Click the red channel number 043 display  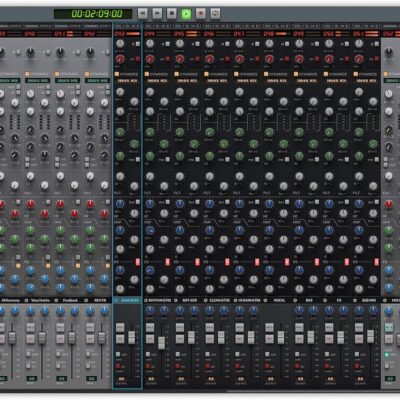click(x=119, y=34)
